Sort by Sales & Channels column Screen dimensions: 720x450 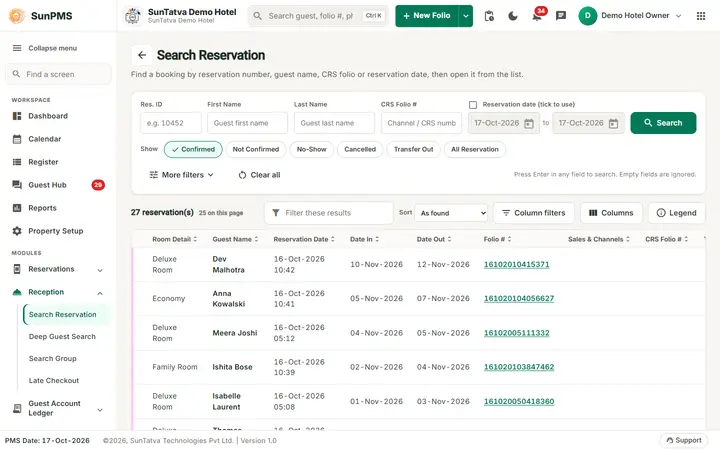point(599,239)
